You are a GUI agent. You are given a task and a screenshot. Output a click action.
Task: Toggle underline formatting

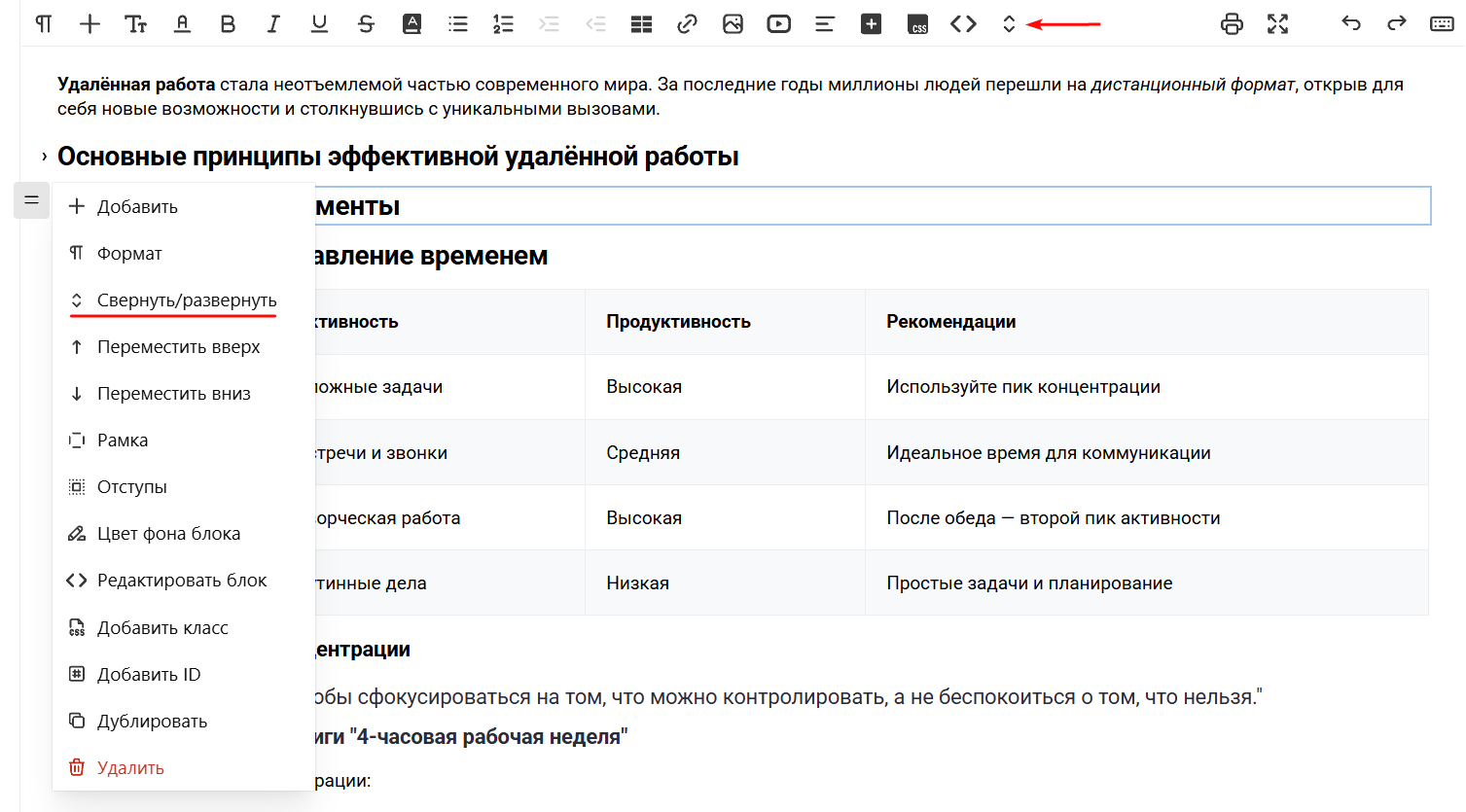click(319, 24)
